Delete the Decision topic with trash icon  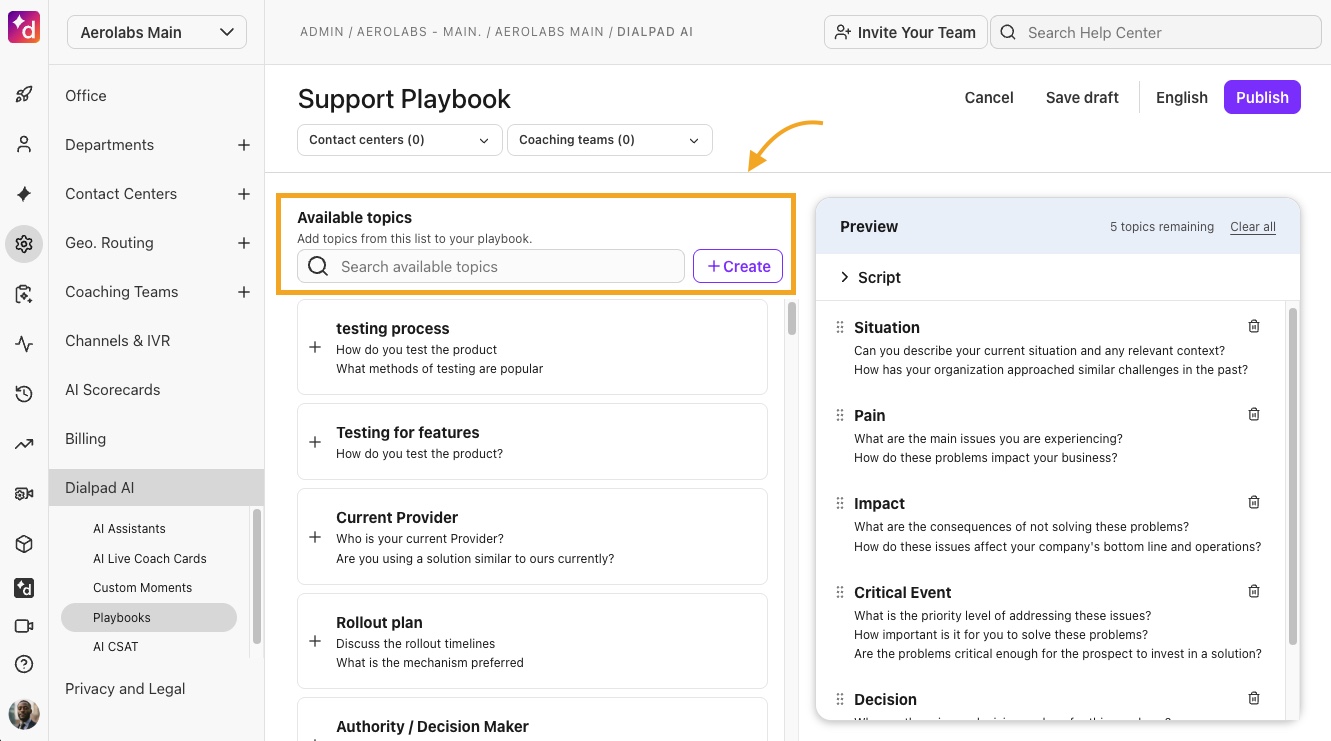coord(1254,698)
